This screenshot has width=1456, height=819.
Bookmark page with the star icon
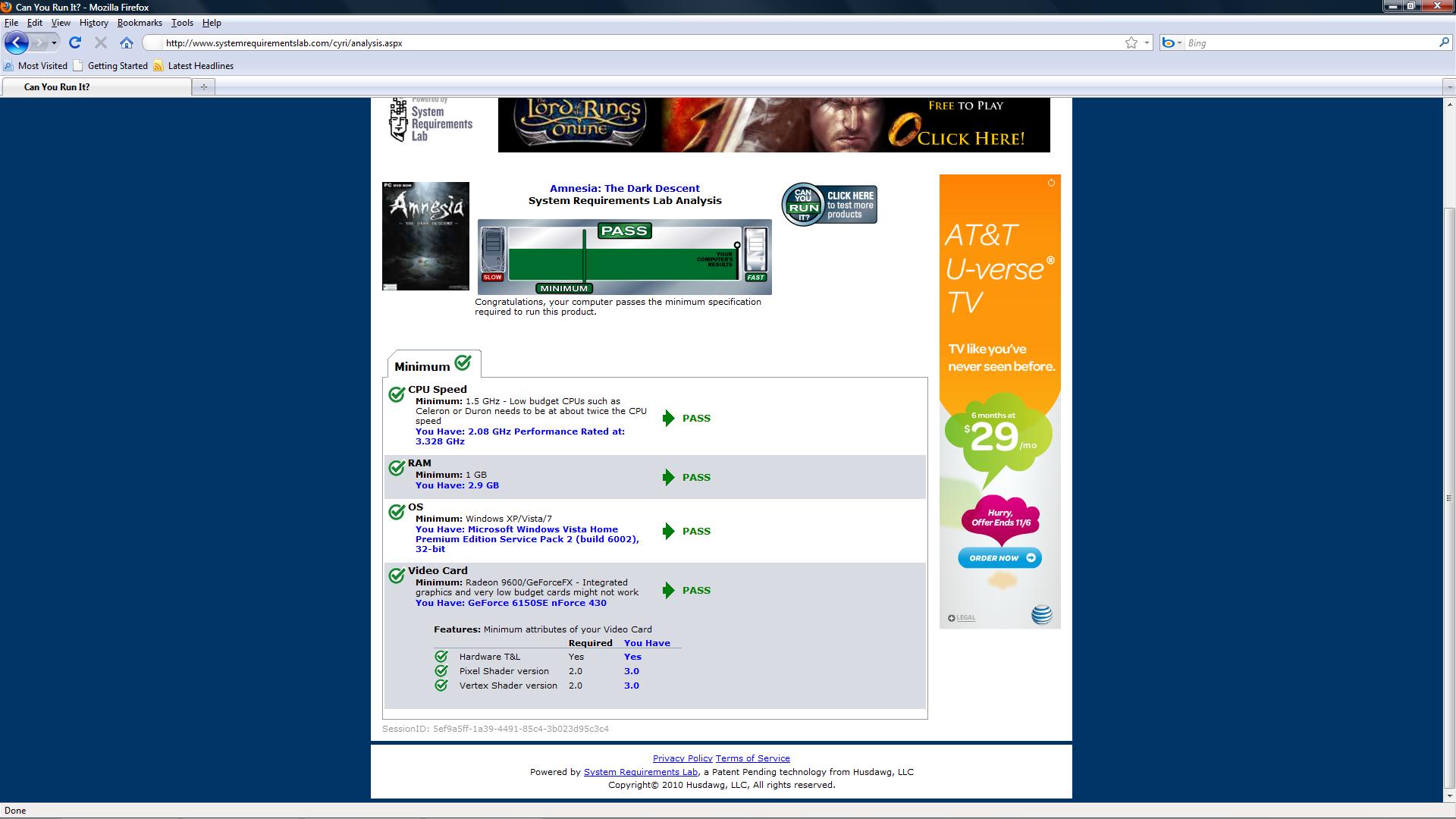tap(1131, 43)
